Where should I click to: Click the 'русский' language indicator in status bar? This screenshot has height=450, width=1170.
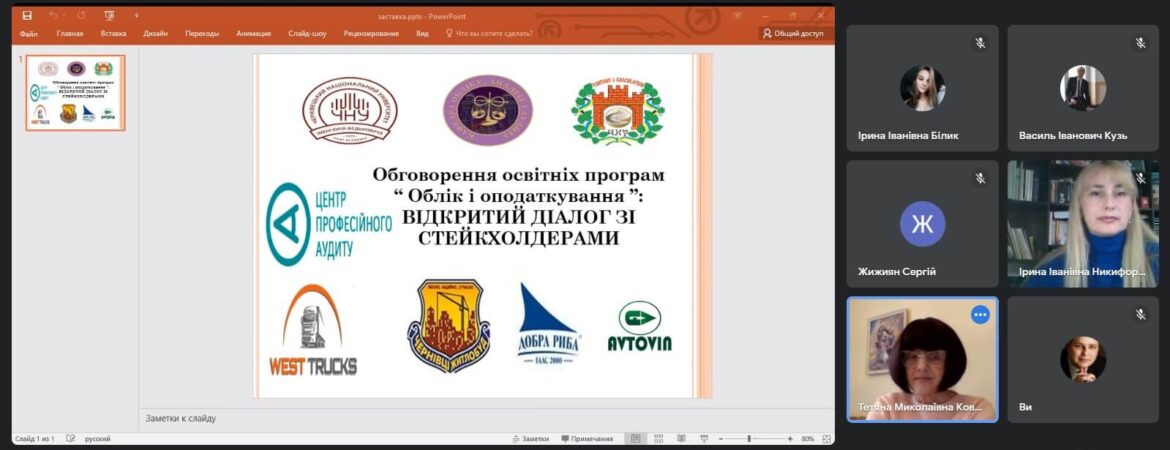(98, 439)
